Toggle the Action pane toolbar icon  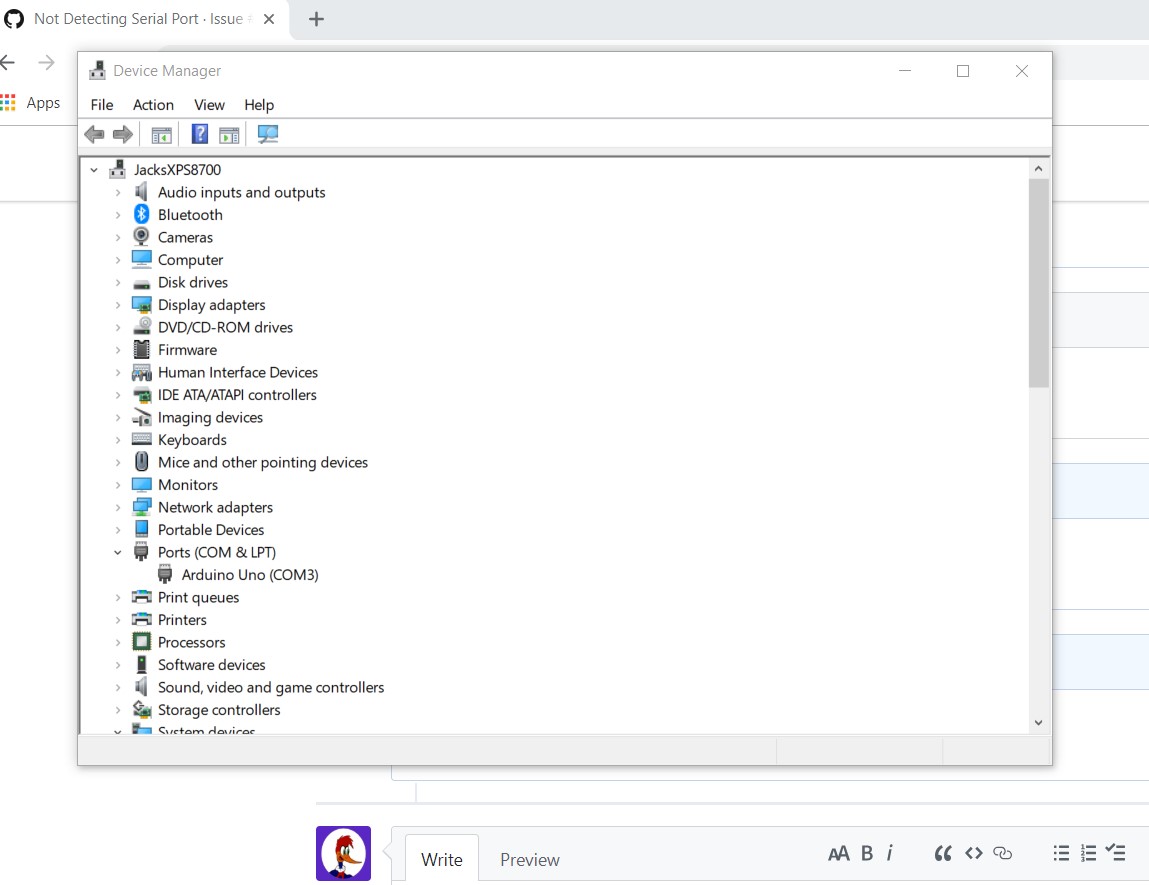229,135
